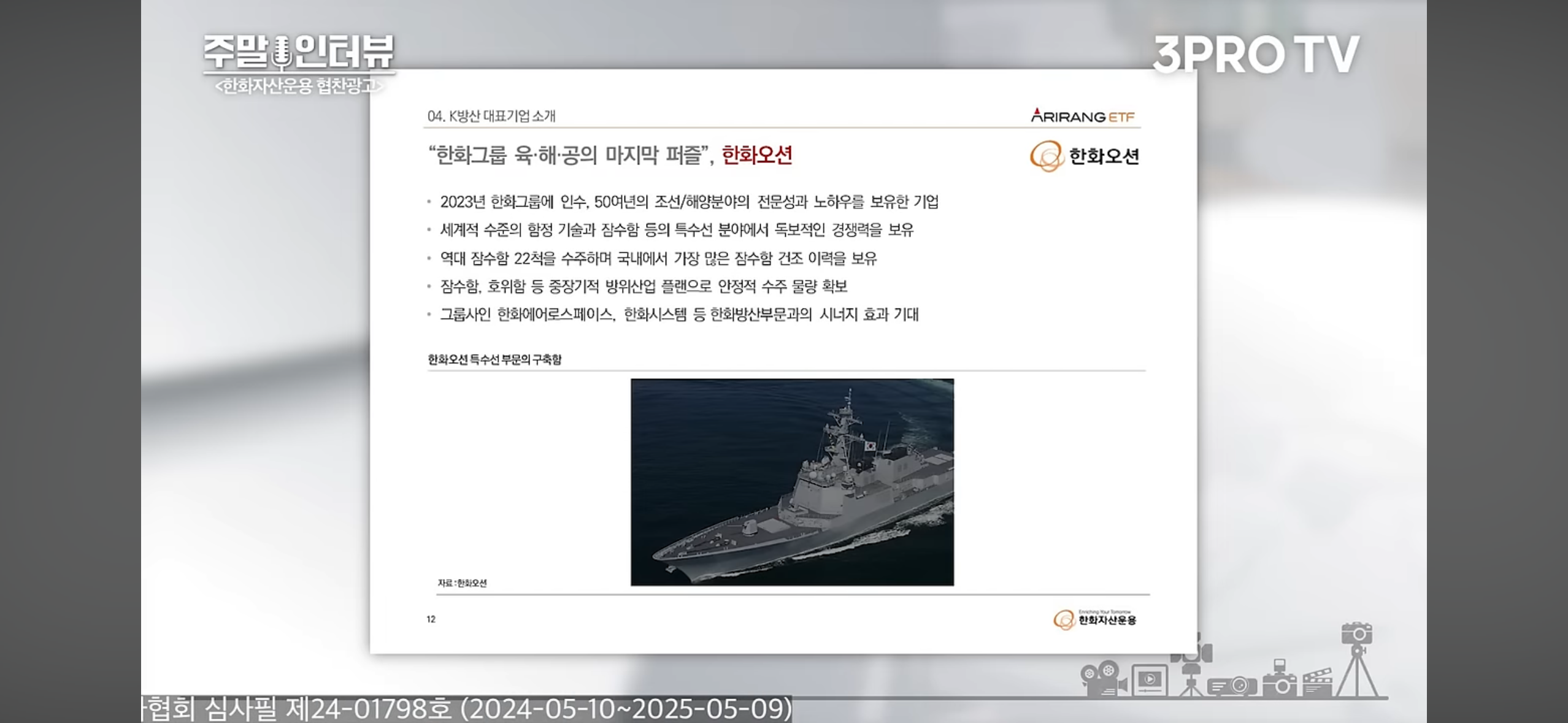1568x723 pixels.
Task: Click the '한화오션 특수선 부문의 구축함' caption
Action: (494, 359)
